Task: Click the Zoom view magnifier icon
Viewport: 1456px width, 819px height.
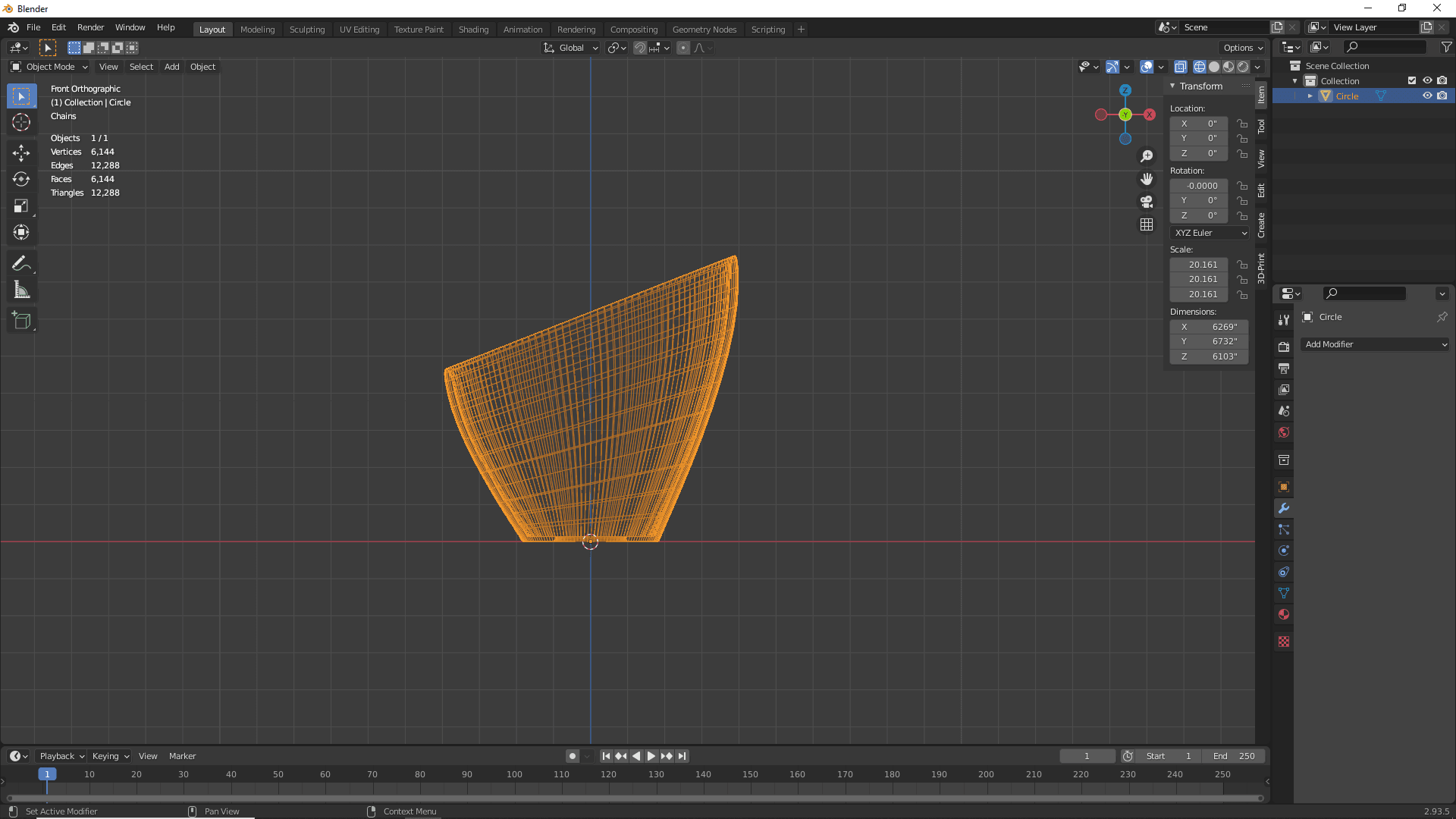Action: [x=1147, y=156]
